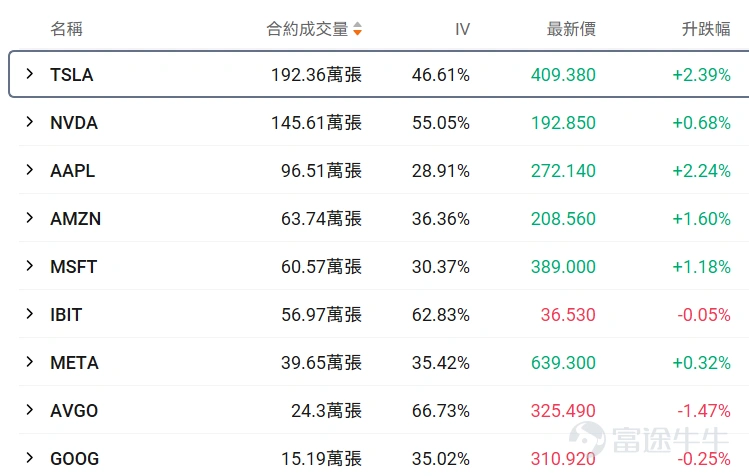Click MSFT volume 60.57萬張

pyautogui.click(x=321, y=267)
